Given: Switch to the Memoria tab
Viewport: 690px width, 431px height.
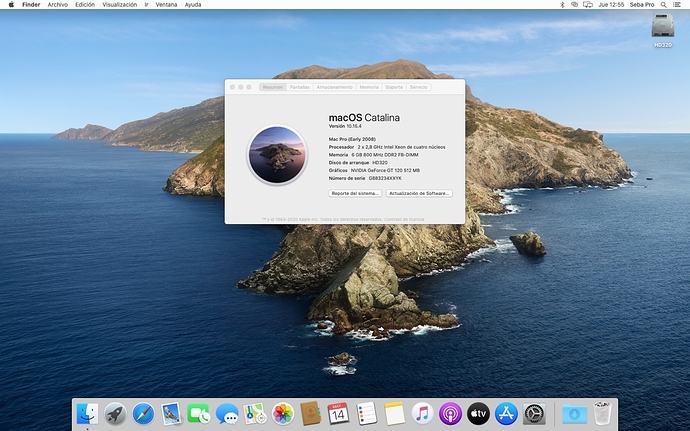Looking at the screenshot, I should (369, 87).
